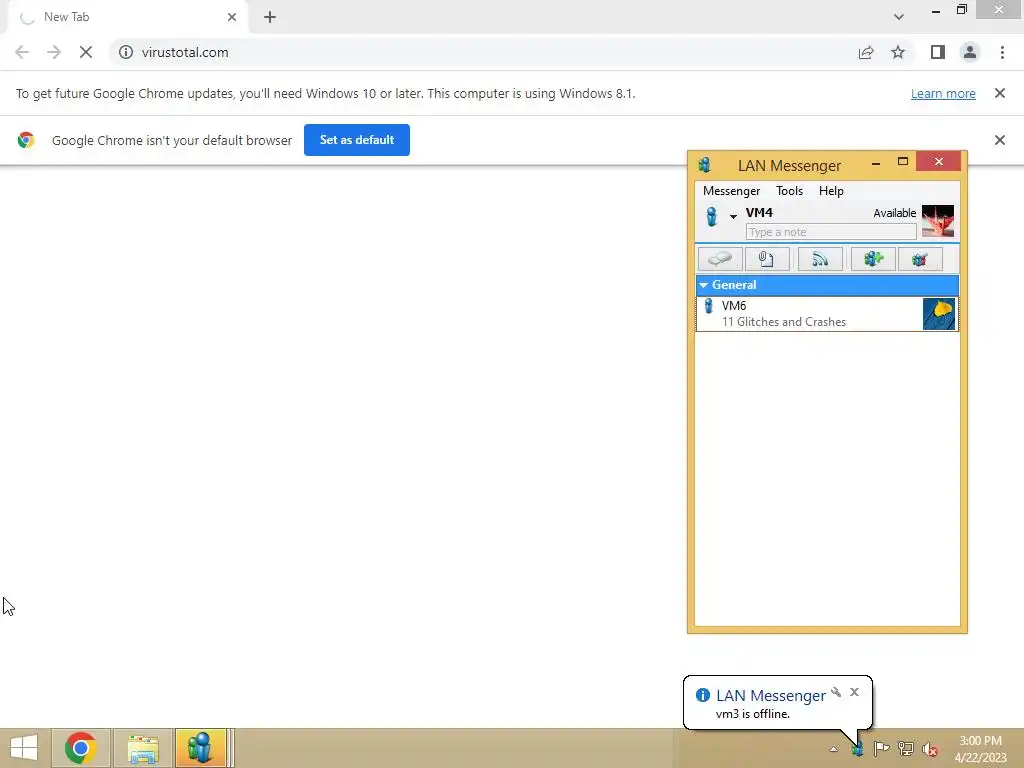This screenshot has height=768, width=1024.
Task: Click the Available status label
Action: [x=894, y=213]
